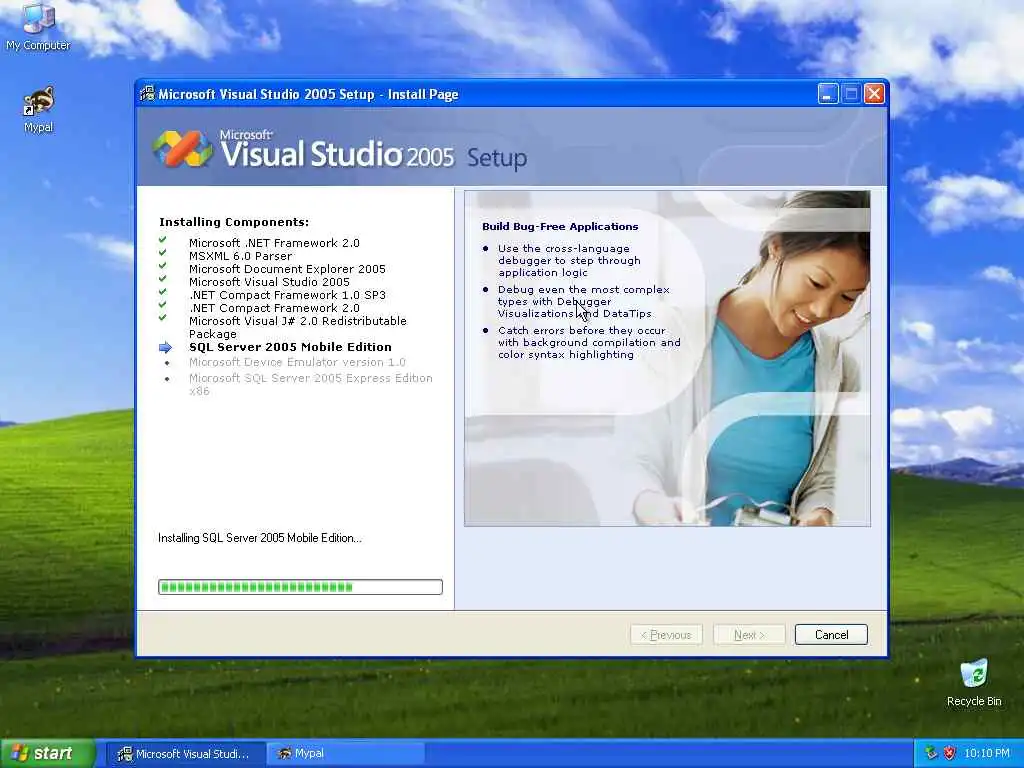Click the 'Debug even the most complex' bullet
1024x768 pixels.
[x=584, y=302]
